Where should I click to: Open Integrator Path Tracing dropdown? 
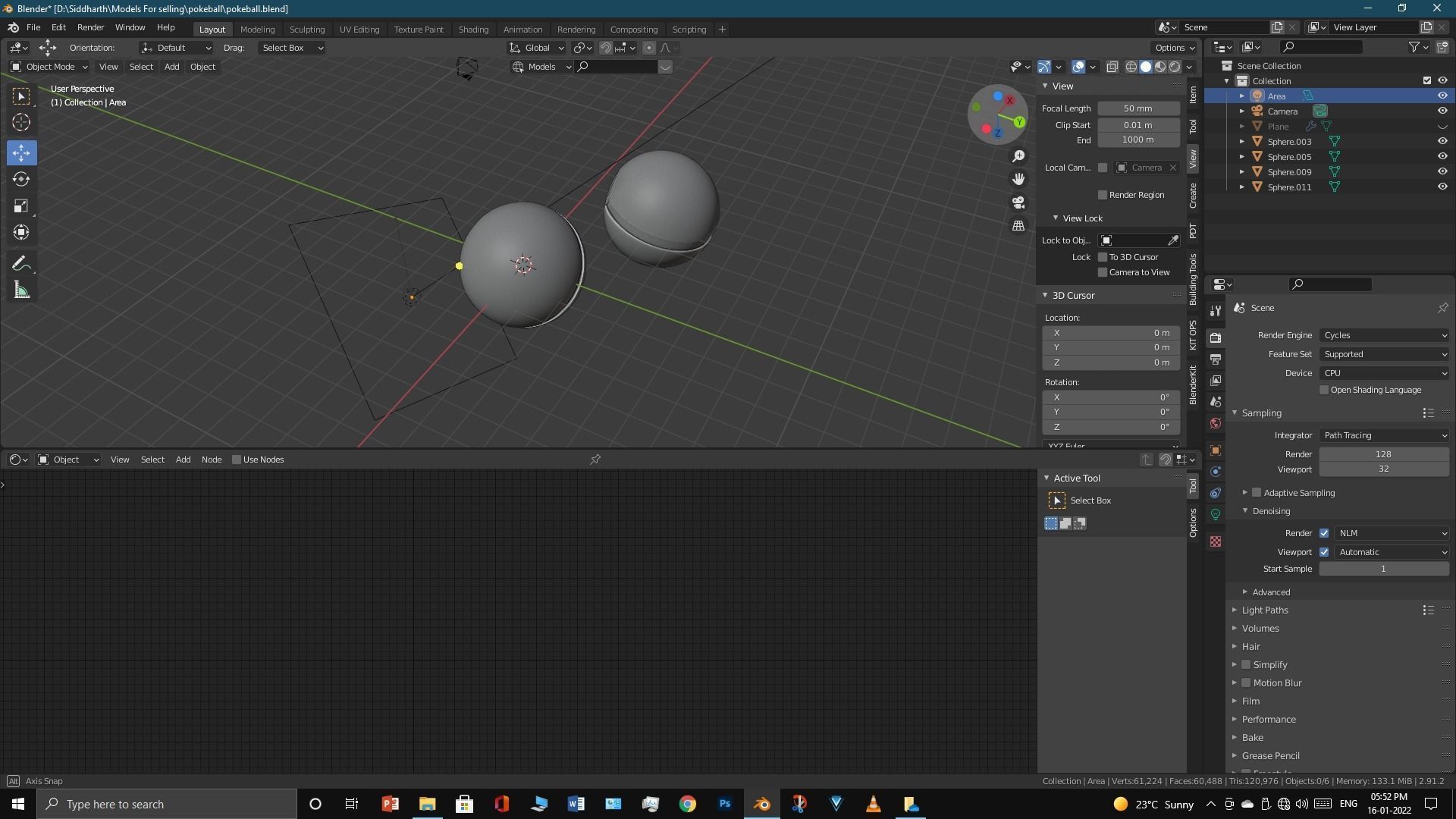click(x=1385, y=435)
